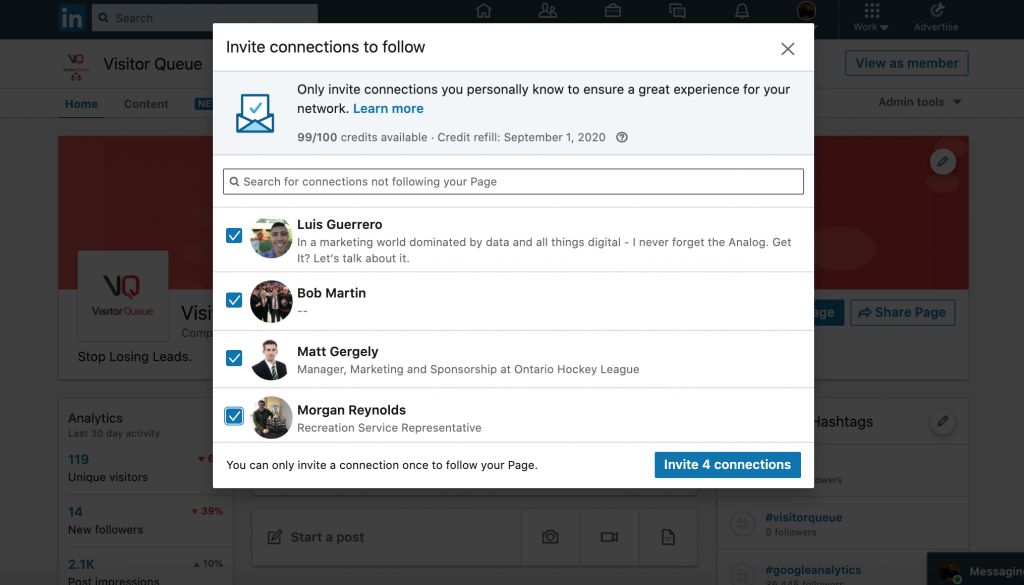Click the View as member button

(906, 63)
